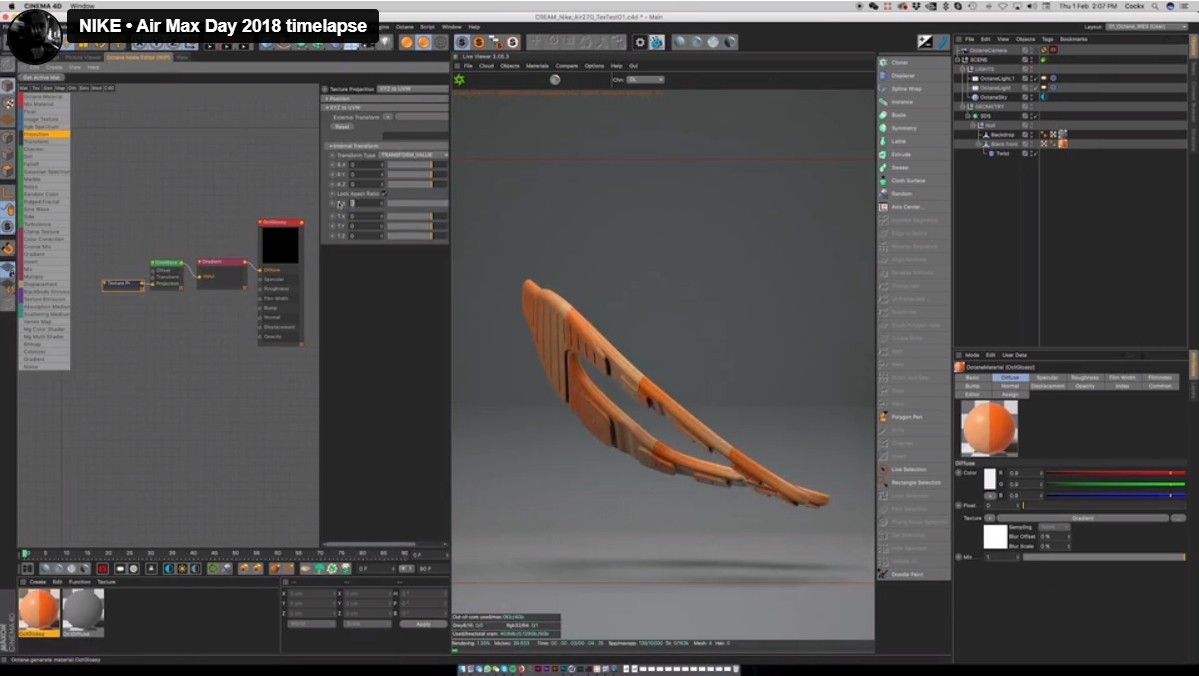Toggle the SDS object enable checkmark
This screenshot has height=676, width=1199.
[x=1035, y=115]
